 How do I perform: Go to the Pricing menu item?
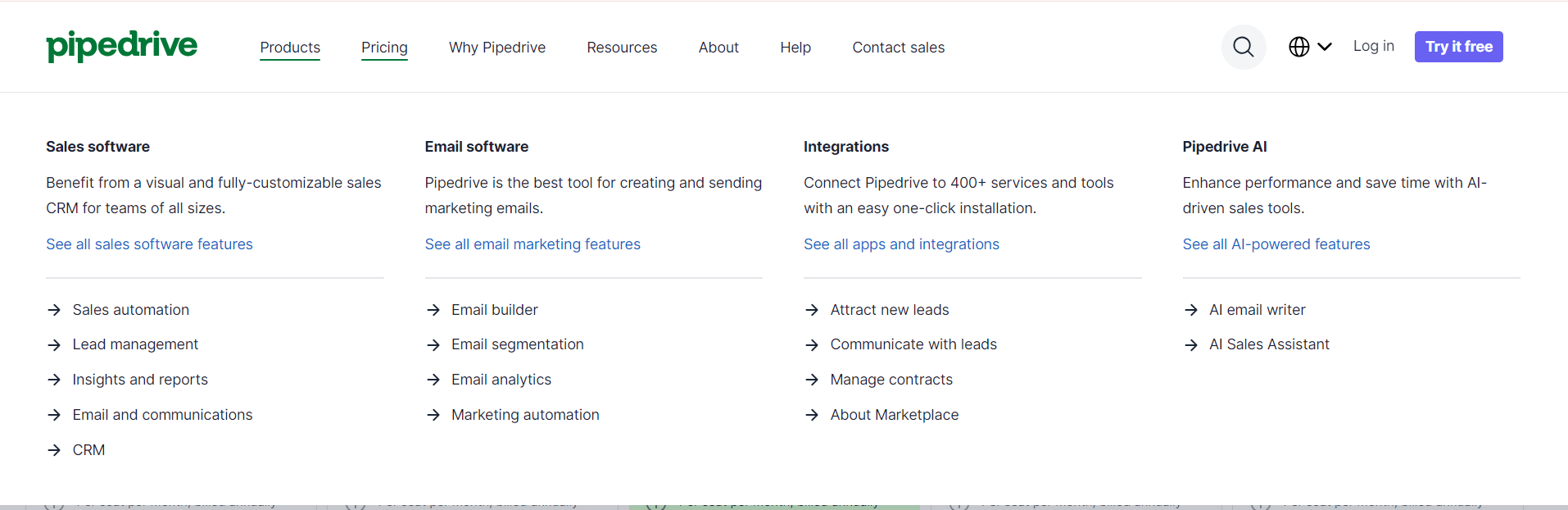[384, 48]
